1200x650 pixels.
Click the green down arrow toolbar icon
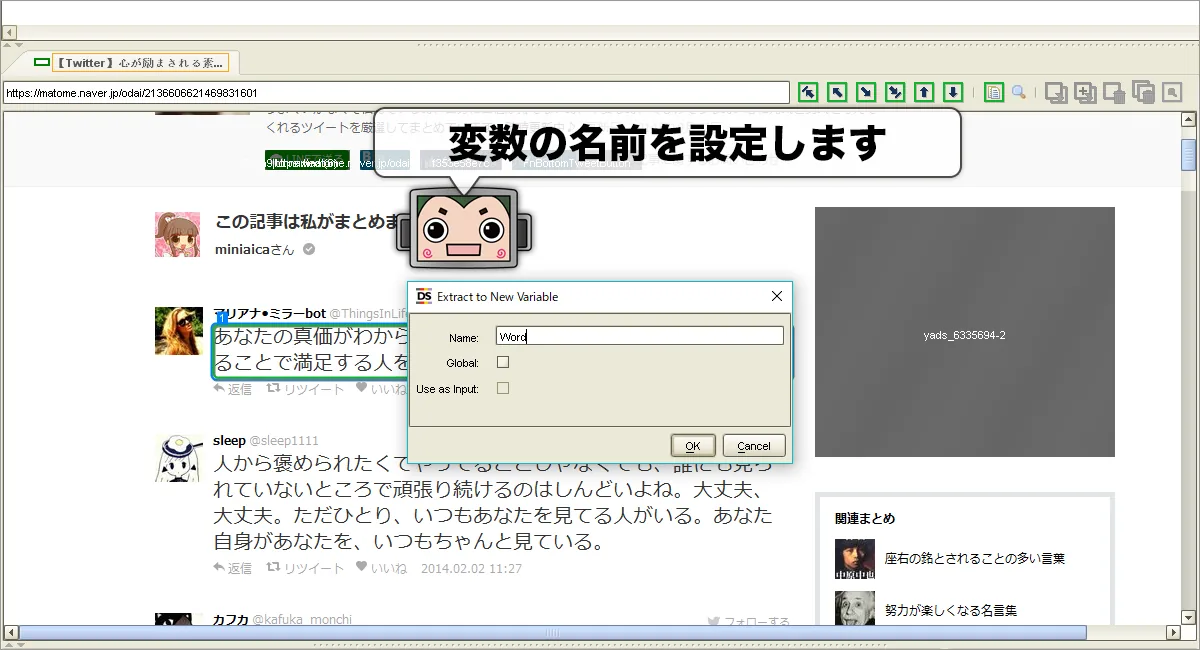click(954, 92)
